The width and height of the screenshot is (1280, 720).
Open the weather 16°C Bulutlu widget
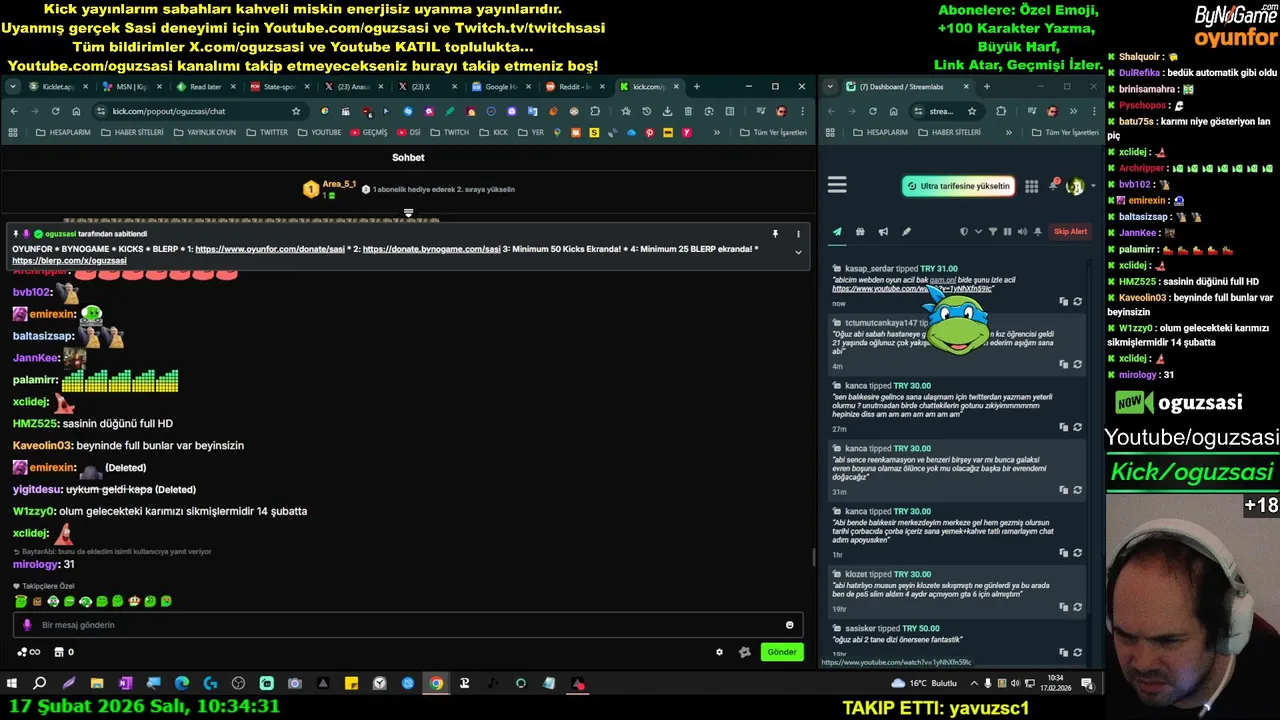pyautogui.click(x=924, y=684)
